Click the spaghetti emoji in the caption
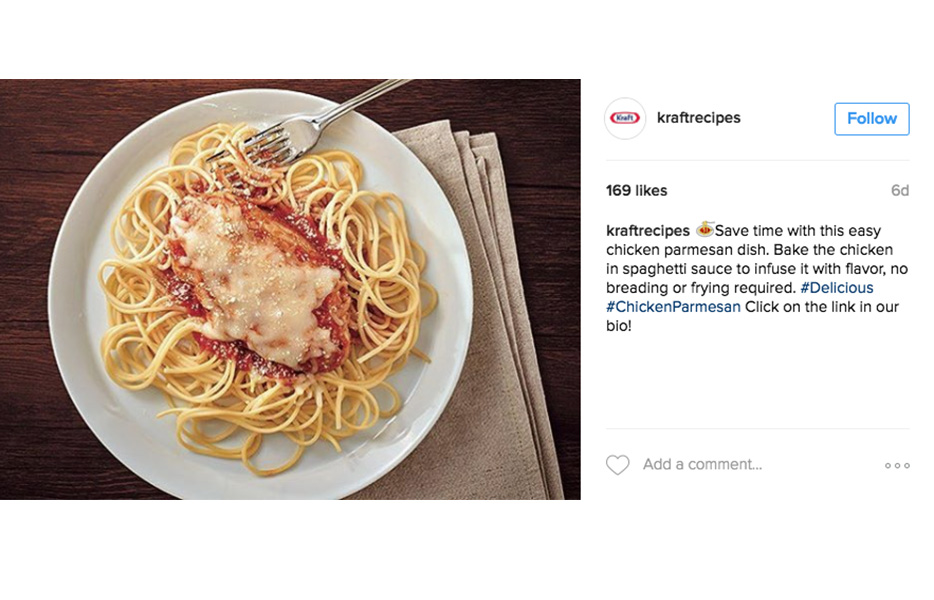 [705, 229]
